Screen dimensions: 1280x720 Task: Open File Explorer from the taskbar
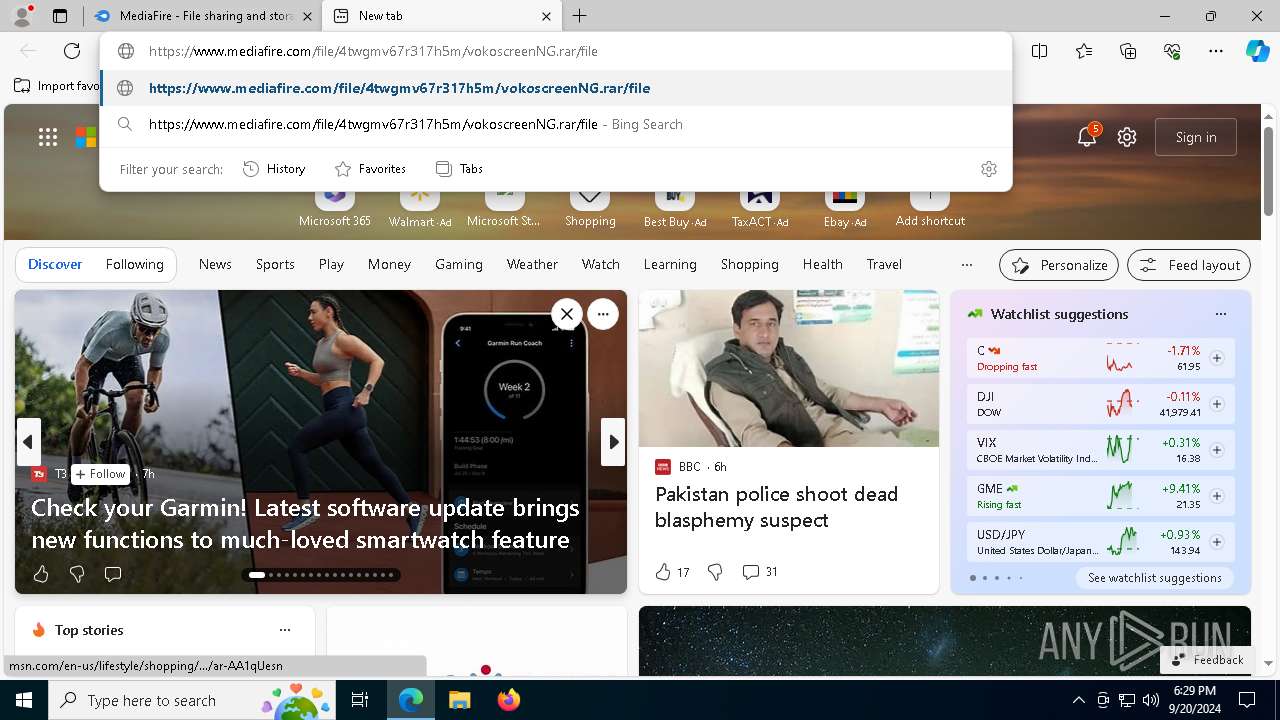459,700
